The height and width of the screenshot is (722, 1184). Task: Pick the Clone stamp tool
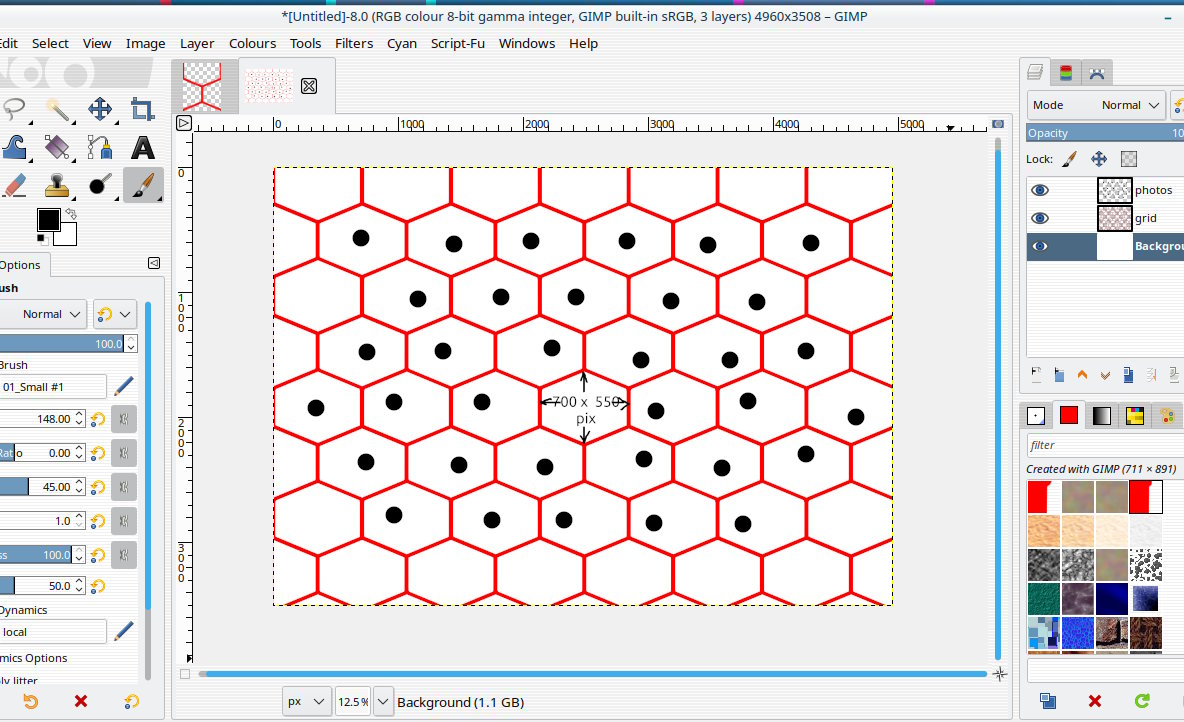click(x=57, y=185)
